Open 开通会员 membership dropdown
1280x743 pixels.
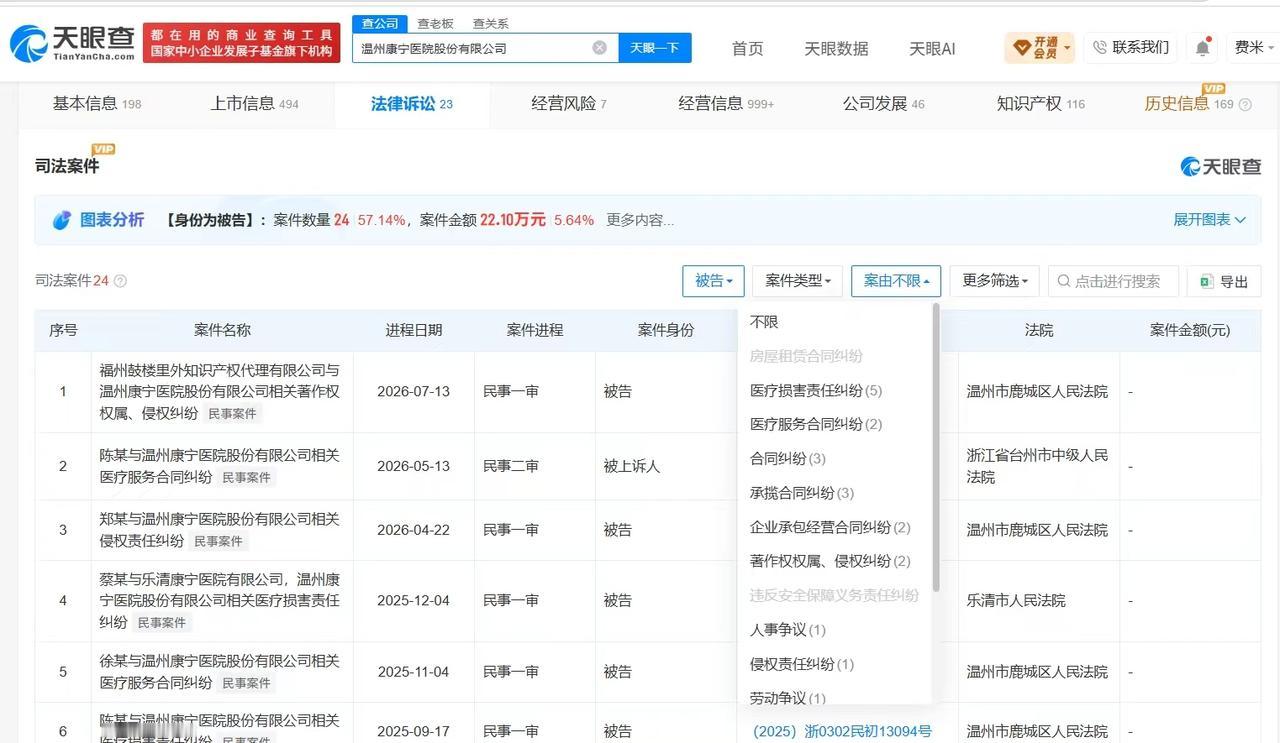(x=1040, y=47)
